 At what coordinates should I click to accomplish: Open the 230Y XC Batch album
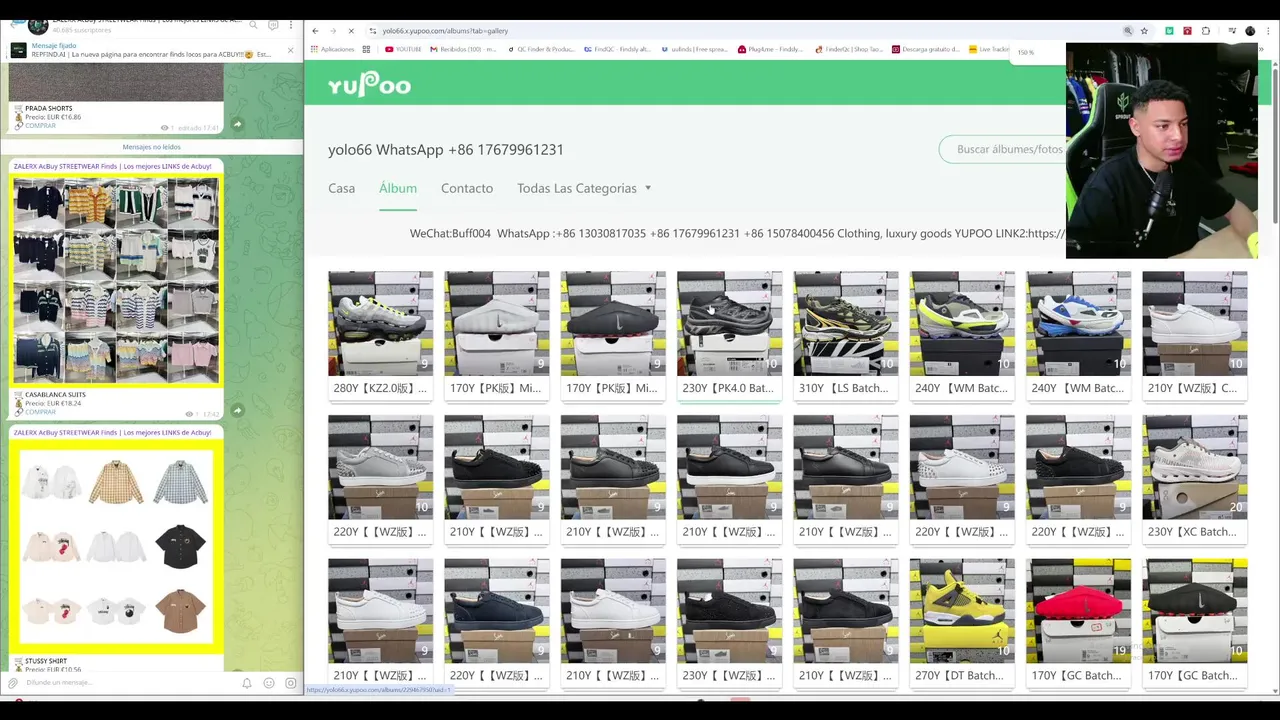(x=1194, y=479)
